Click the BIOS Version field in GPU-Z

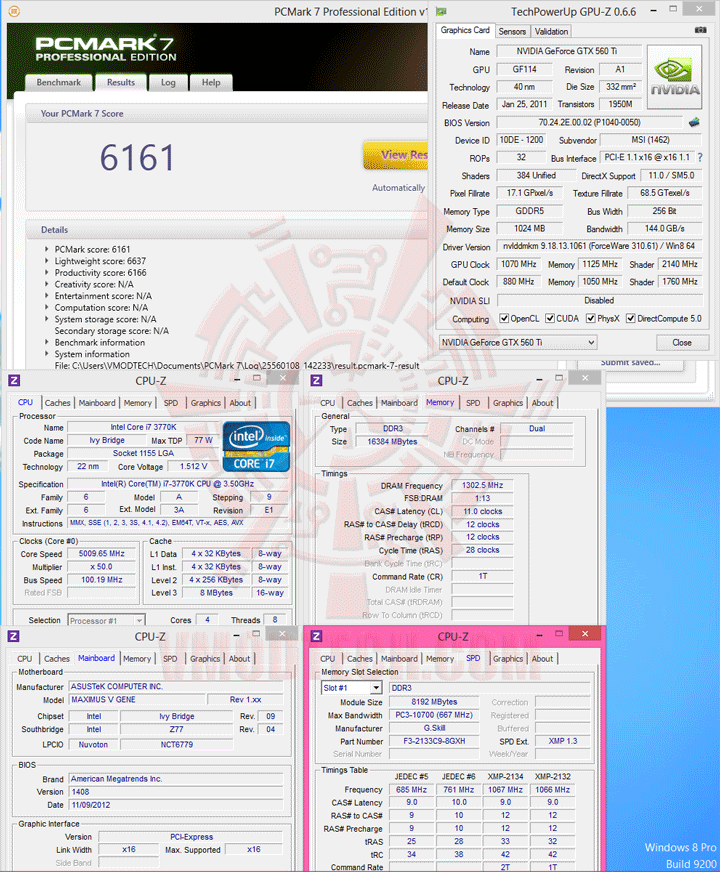pyautogui.click(x=589, y=122)
